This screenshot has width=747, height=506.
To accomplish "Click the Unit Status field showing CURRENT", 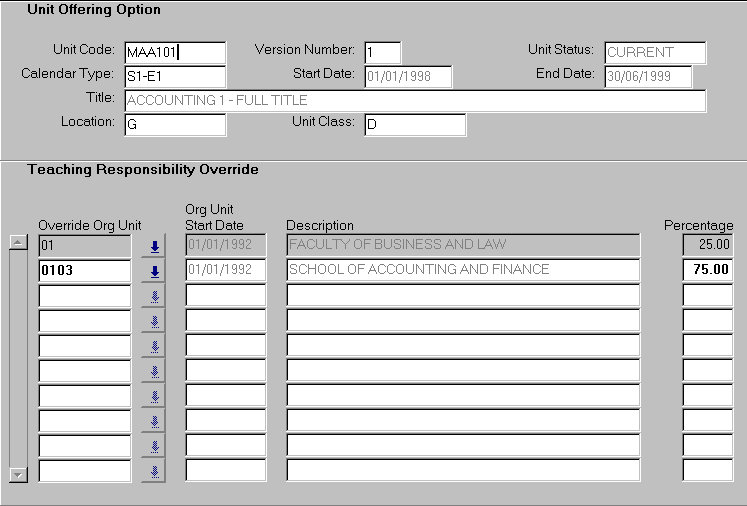I will (x=655, y=52).
